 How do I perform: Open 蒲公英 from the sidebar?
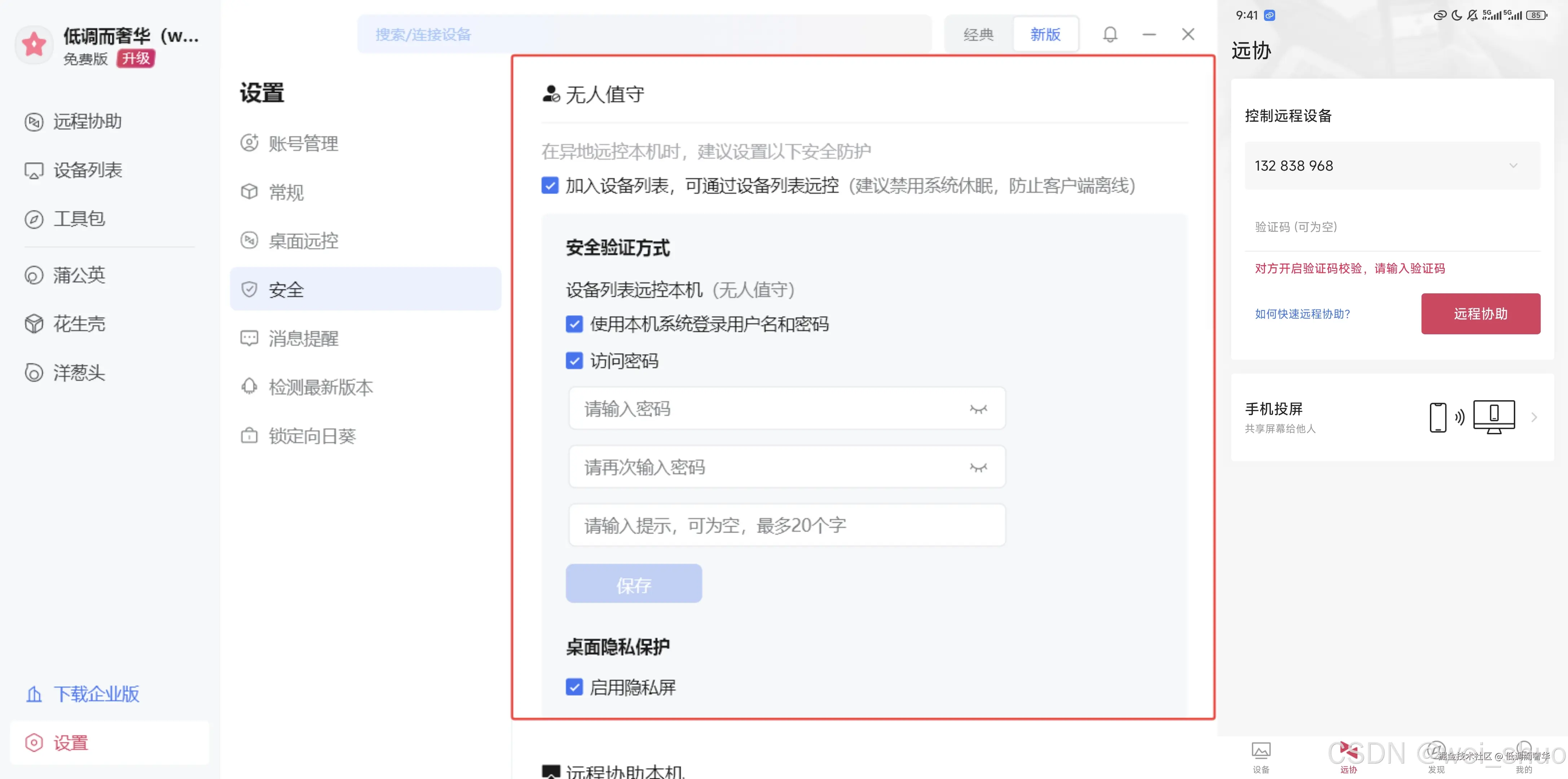[79, 275]
